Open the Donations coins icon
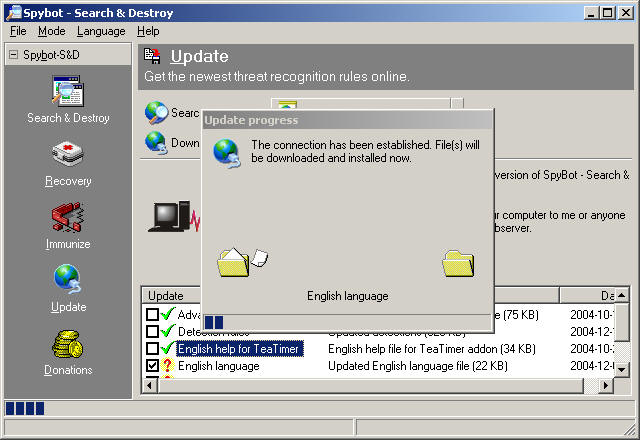This screenshot has width=640, height=440. point(68,344)
